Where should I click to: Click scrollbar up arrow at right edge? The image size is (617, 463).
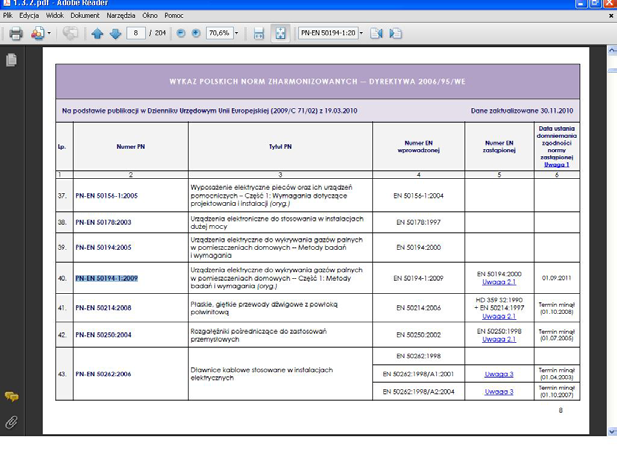point(612,50)
